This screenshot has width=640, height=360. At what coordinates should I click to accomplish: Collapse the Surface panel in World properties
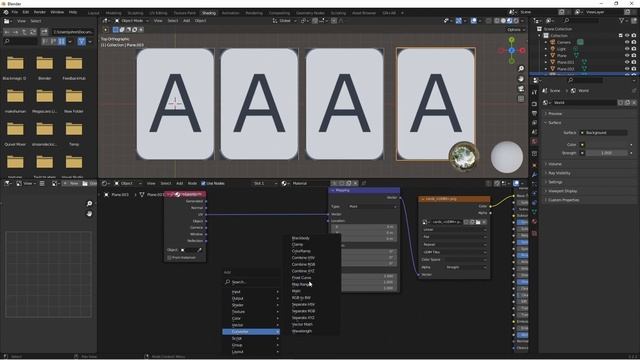(x=554, y=122)
